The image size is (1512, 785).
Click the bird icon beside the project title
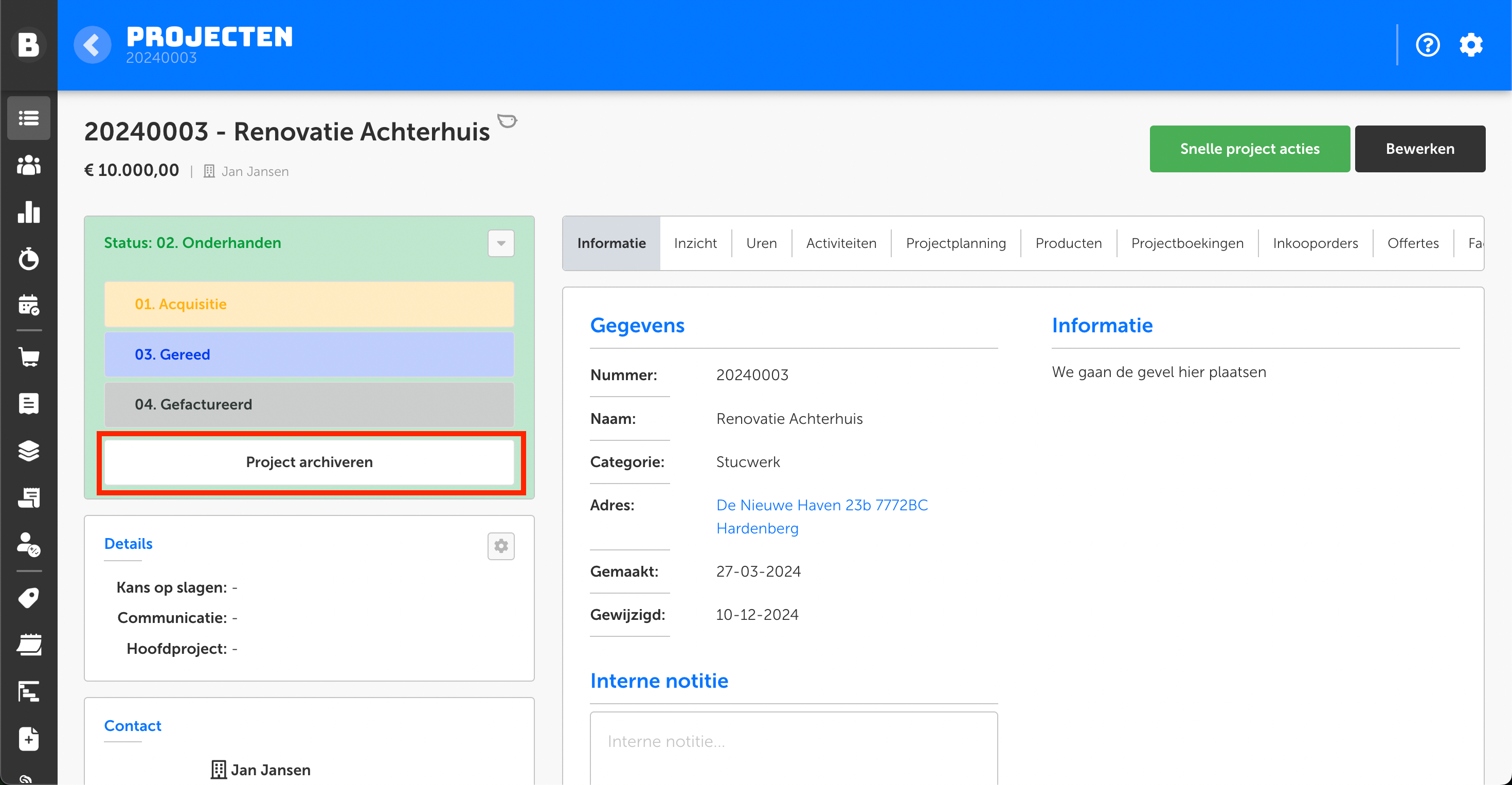point(507,121)
